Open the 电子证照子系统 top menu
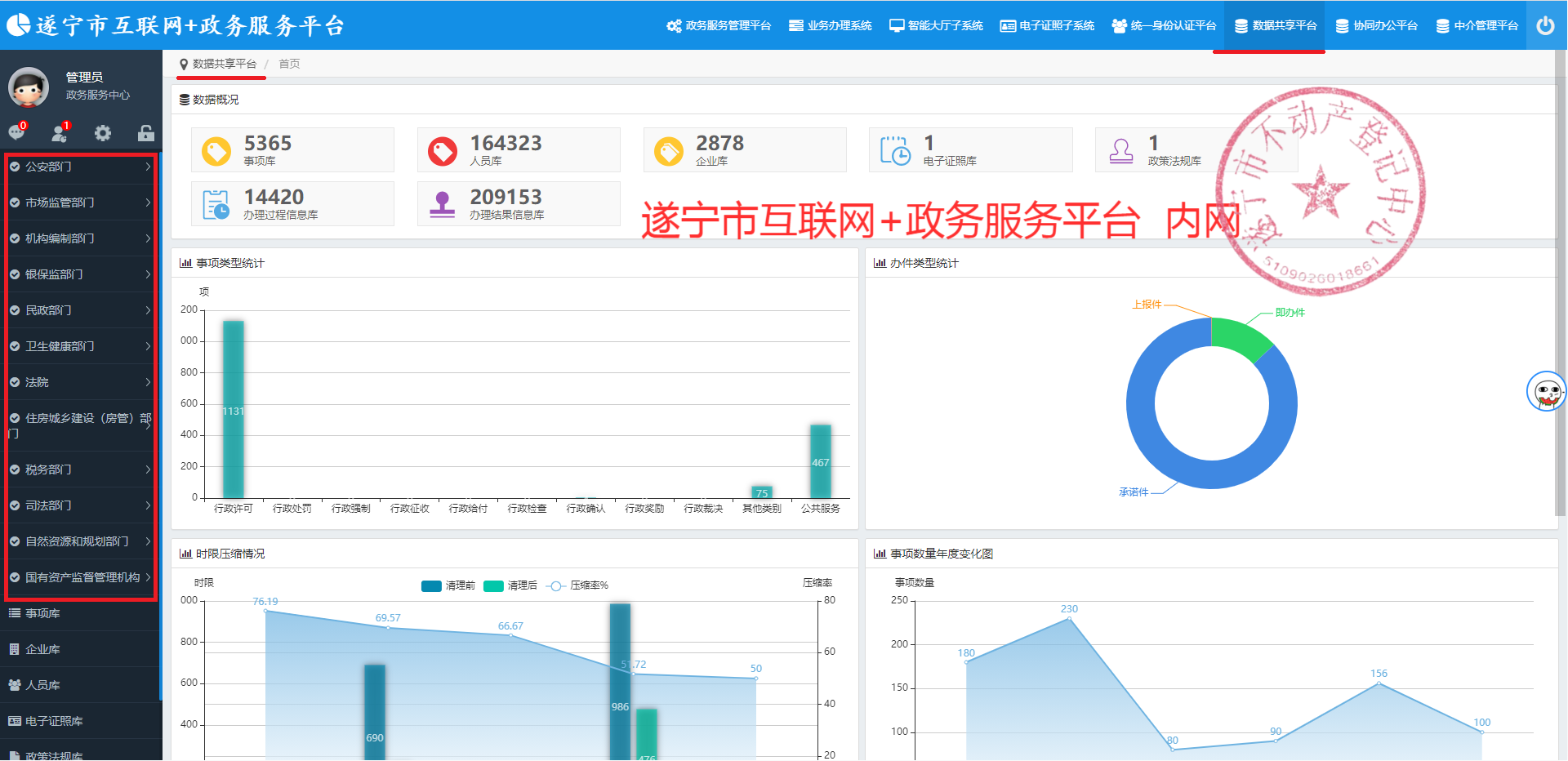Screen dimensions: 1568x761 1047,25
